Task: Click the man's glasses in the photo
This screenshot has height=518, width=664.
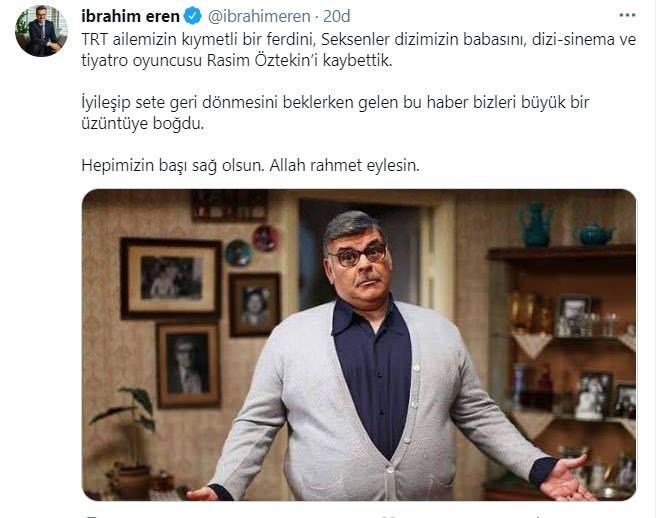Action: click(357, 255)
